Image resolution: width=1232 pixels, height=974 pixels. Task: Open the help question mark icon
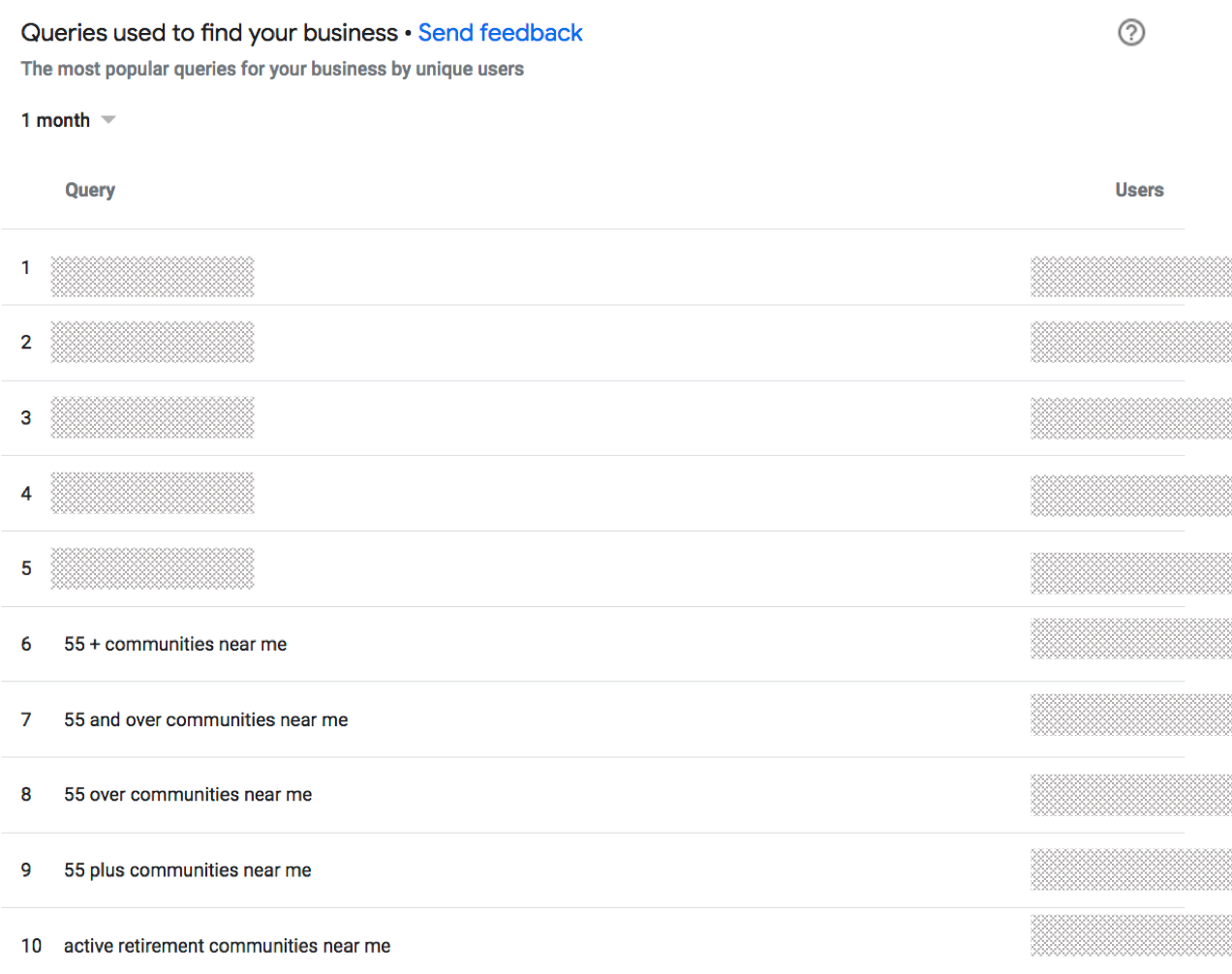(1131, 33)
